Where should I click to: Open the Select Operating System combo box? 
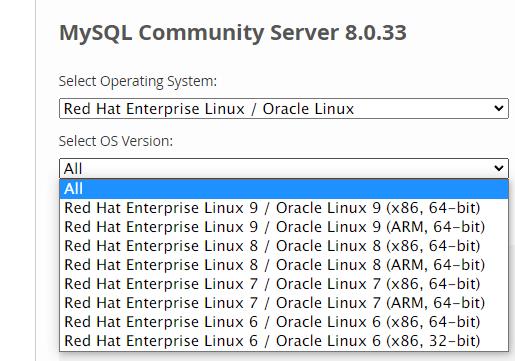click(x=284, y=108)
